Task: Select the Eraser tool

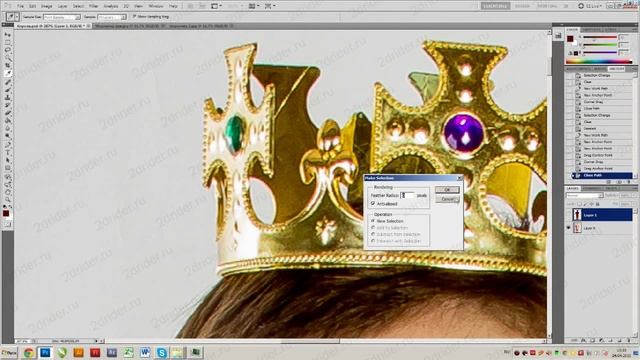Action: pos(8,113)
